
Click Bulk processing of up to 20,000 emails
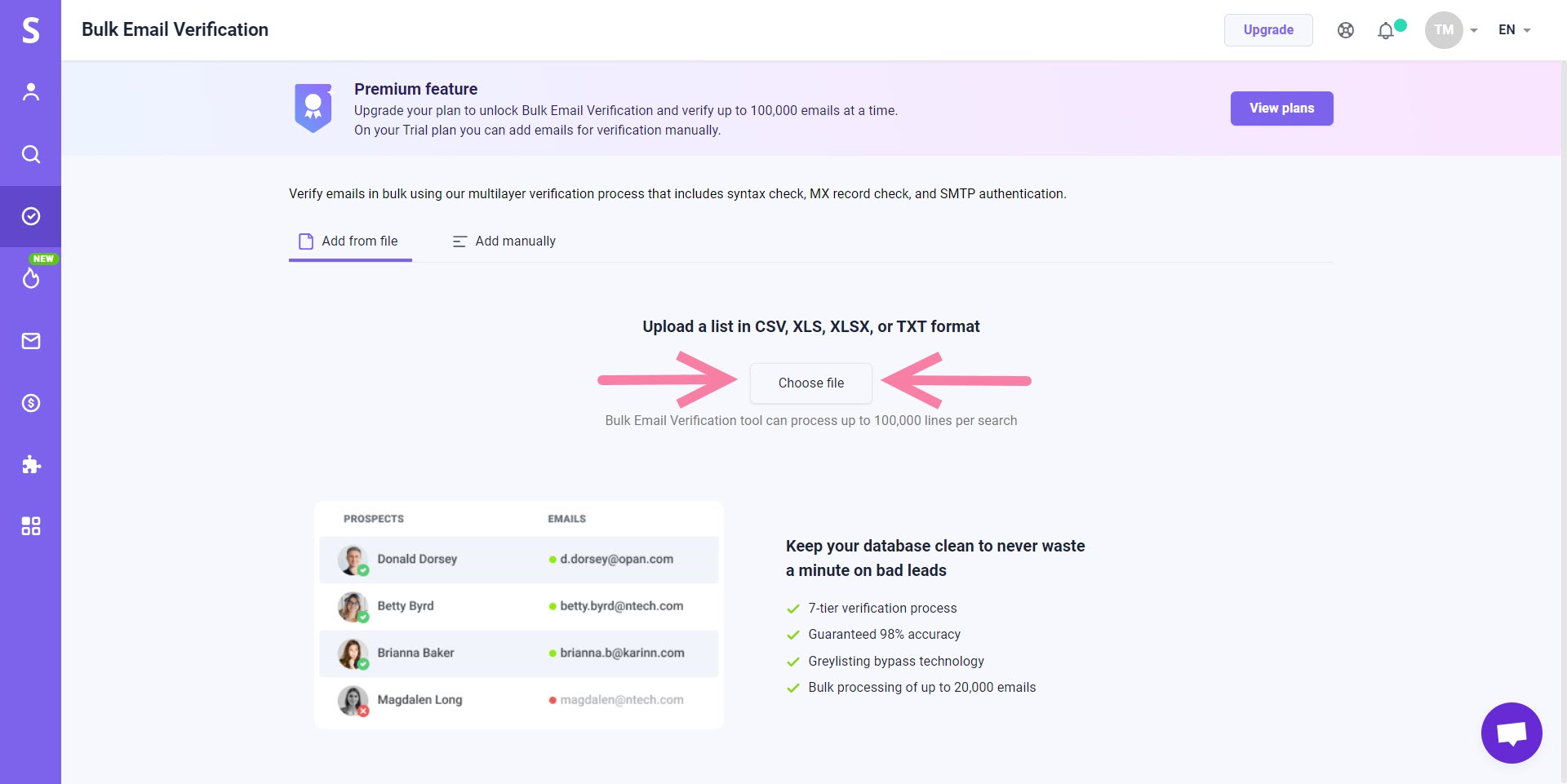tap(921, 688)
